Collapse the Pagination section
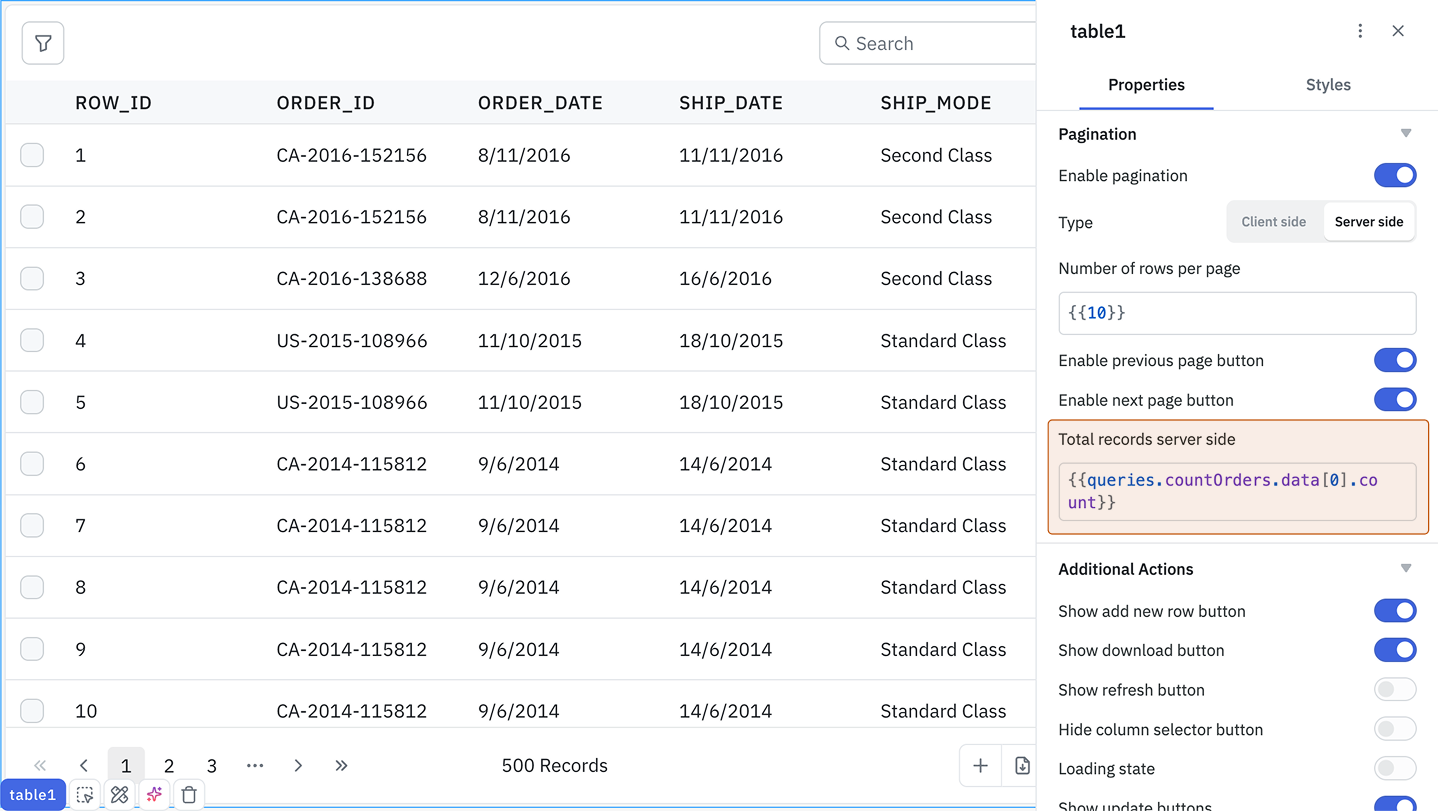1439x811 pixels. pos(1406,134)
